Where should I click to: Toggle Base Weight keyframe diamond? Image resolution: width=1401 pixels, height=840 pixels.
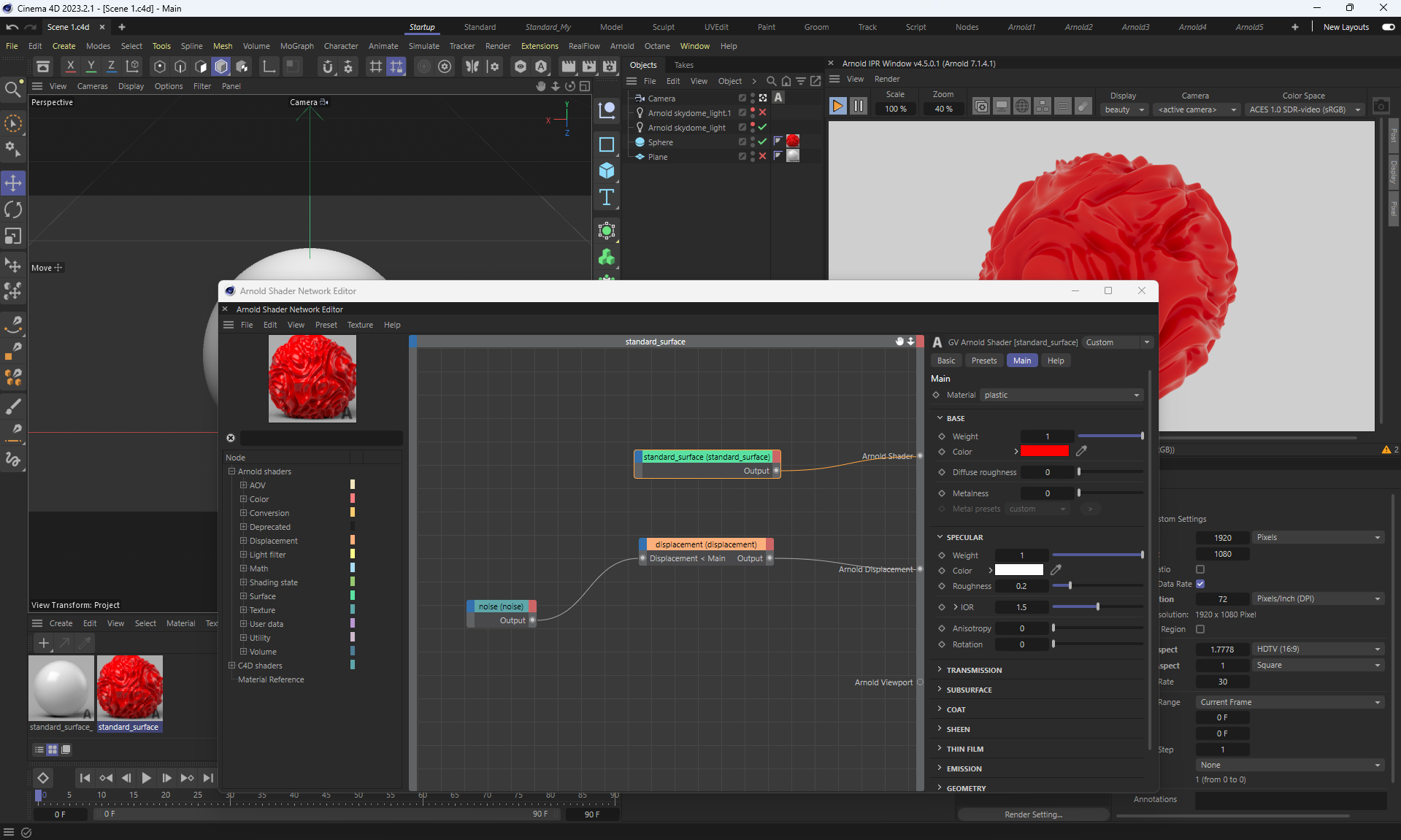pyautogui.click(x=942, y=436)
